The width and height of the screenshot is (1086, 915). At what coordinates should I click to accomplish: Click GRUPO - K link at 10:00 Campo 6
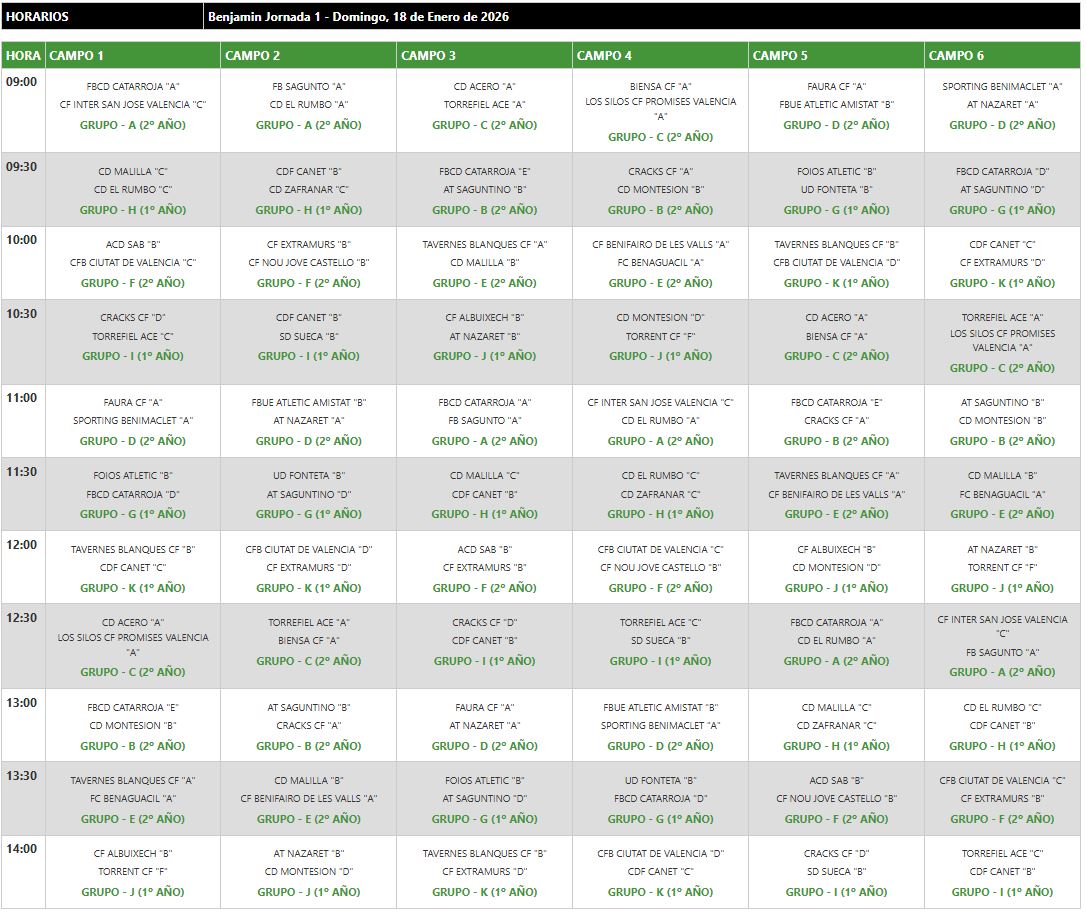(1003, 283)
